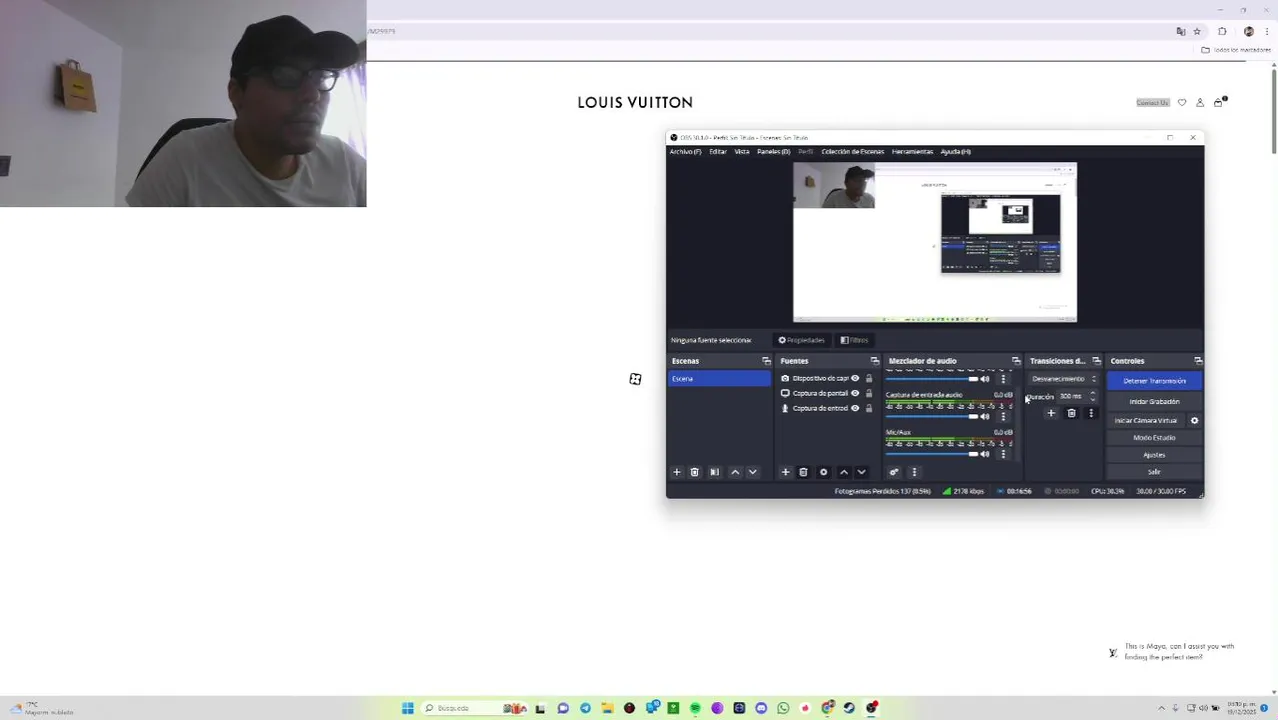1278x720 pixels.
Task: Lock the Dispositivo de captura source
Action: click(x=869, y=379)
